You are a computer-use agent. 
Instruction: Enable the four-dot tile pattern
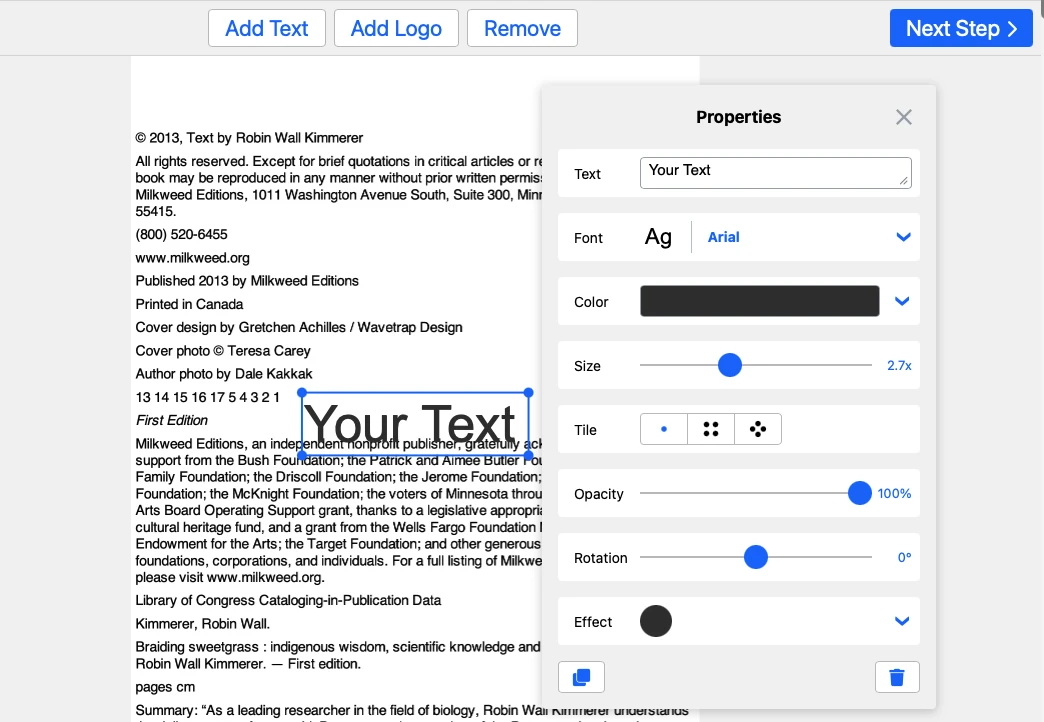(x=711, y=428)
